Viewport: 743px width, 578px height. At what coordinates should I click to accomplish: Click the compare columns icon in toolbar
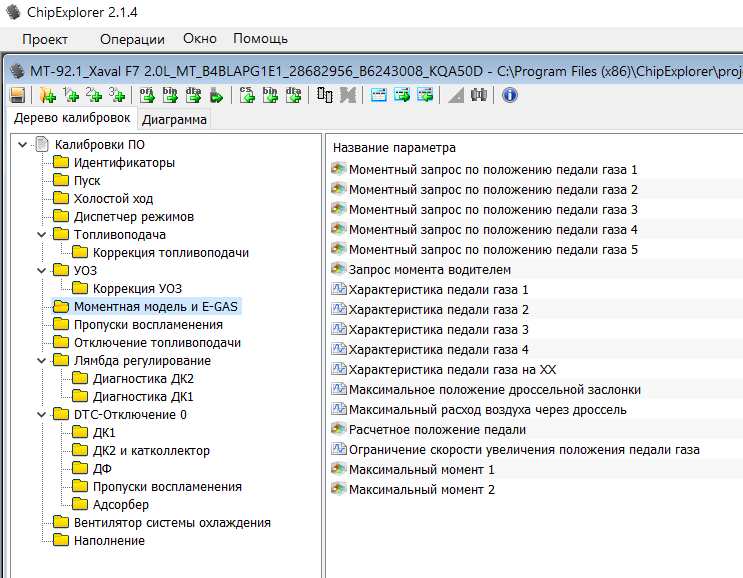click(325, 95)
